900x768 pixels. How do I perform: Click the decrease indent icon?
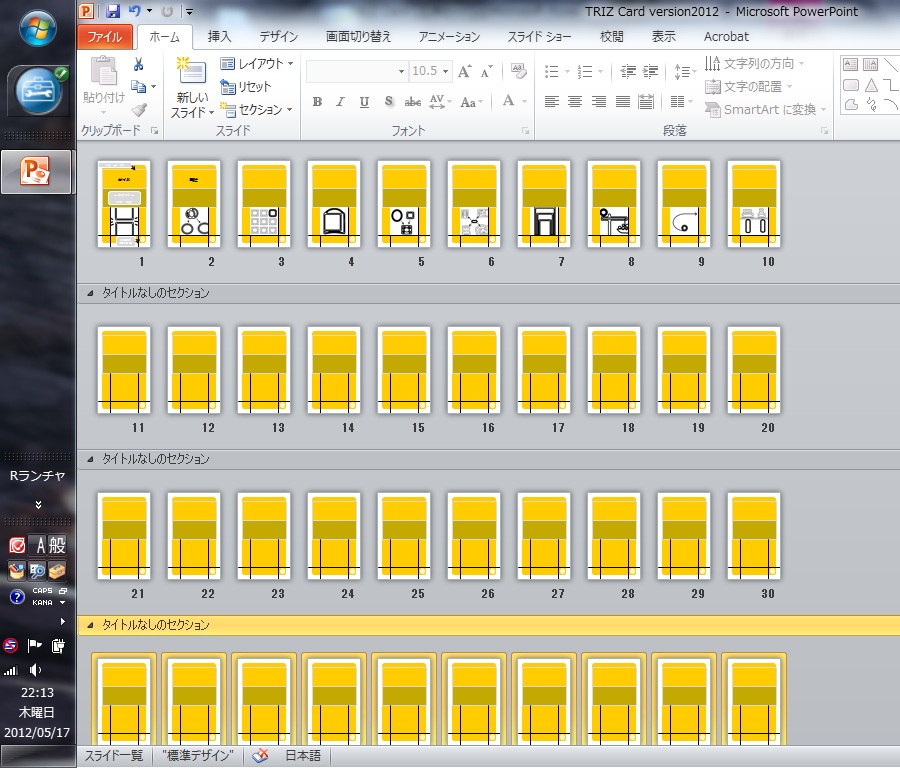[x=628, y=71]
